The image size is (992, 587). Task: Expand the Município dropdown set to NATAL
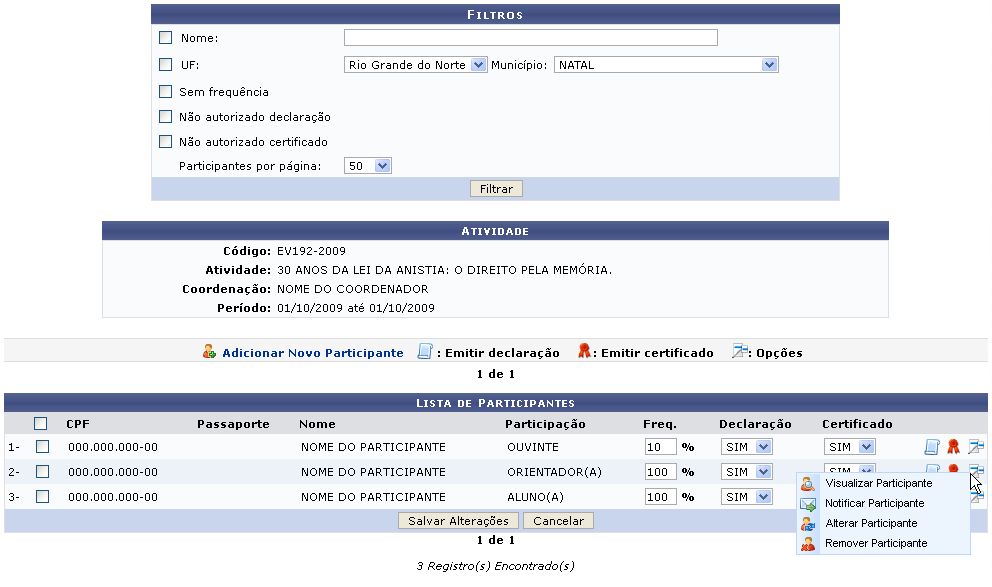(x=666, y=65)
